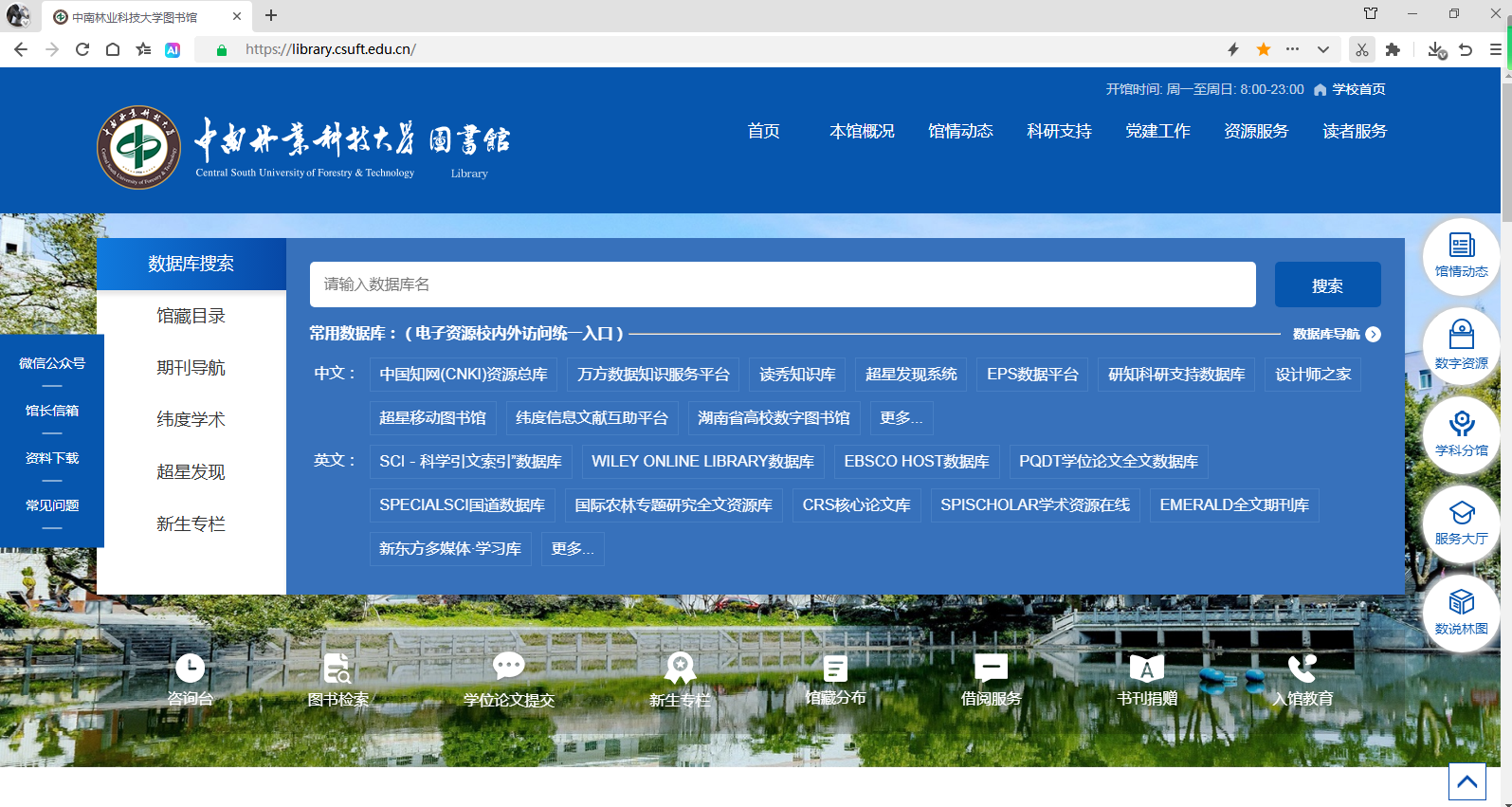Open the 借阅服务 message icon
The height and width of the screenshot is (807, 1512).
[992, 668]
